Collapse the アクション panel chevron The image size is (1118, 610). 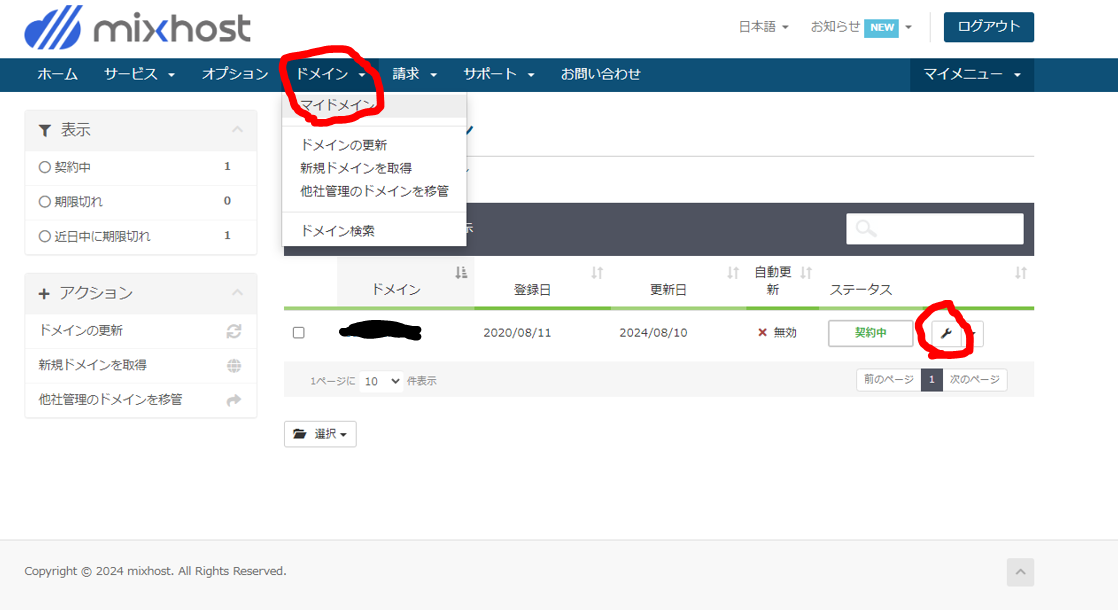pyautogui.click(x=237, y=293)
